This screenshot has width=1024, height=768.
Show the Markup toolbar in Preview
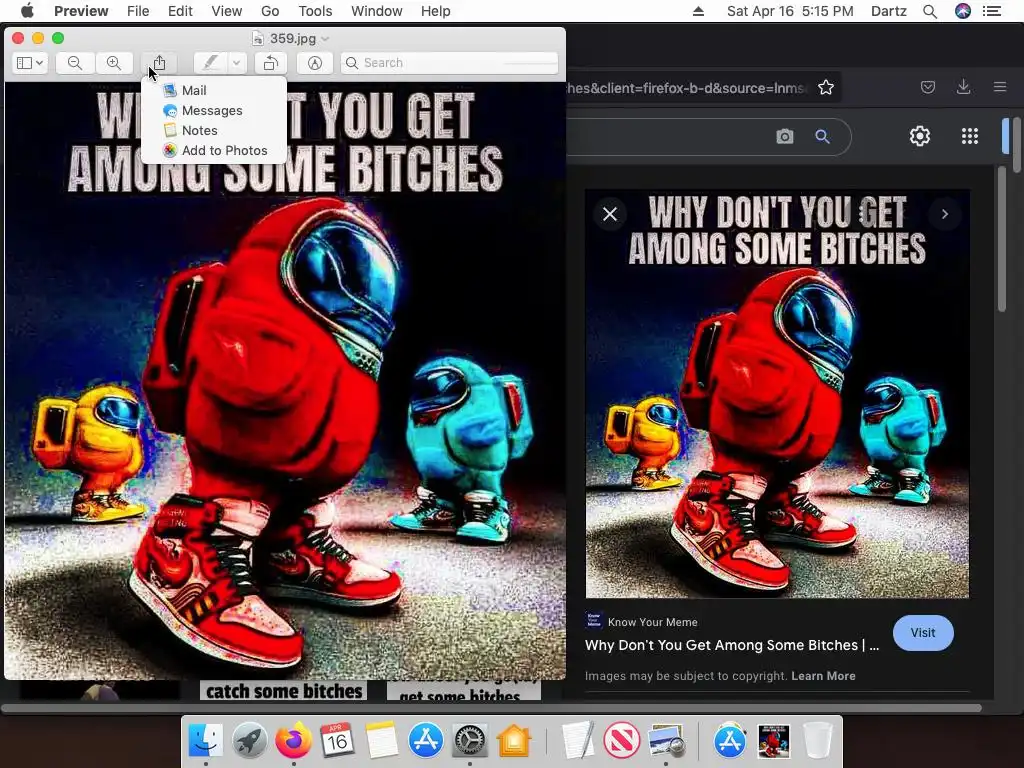(315, 63)
